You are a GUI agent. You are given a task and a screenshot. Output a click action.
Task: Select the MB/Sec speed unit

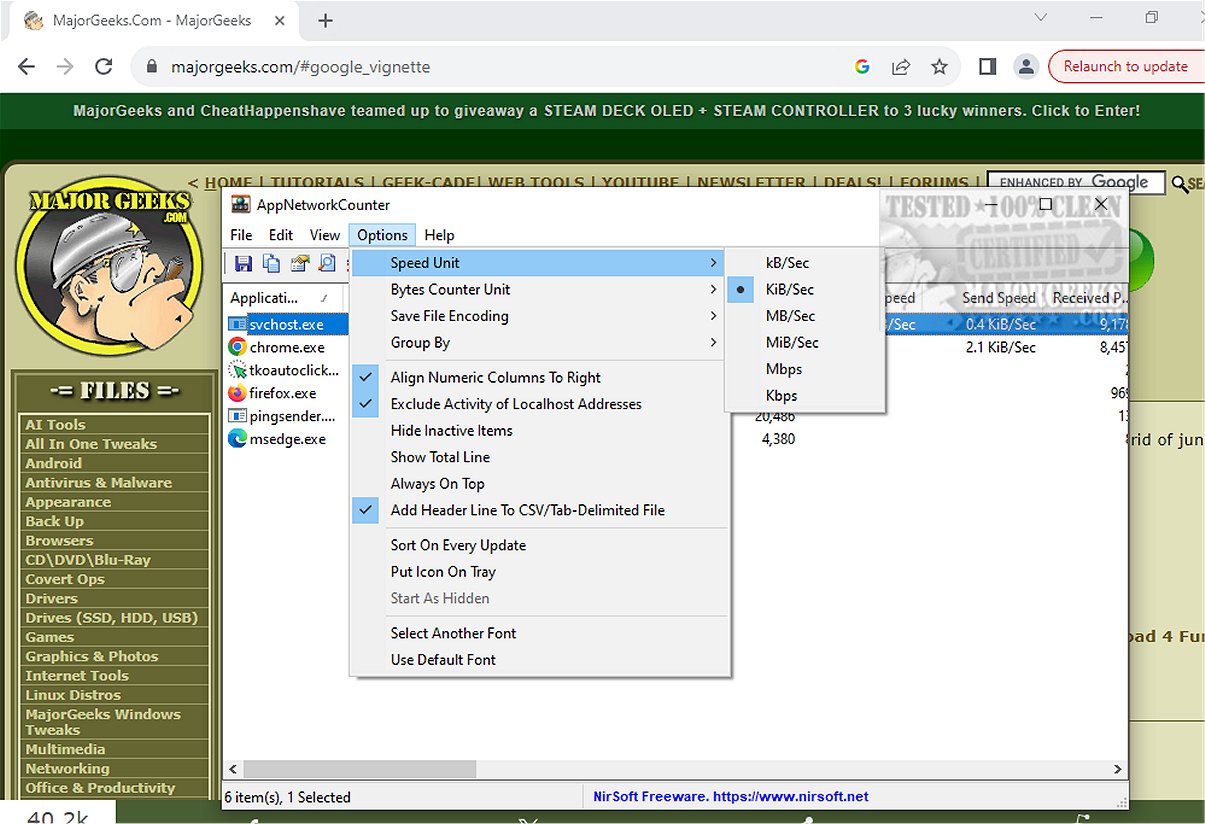click(x=805, y=316)
